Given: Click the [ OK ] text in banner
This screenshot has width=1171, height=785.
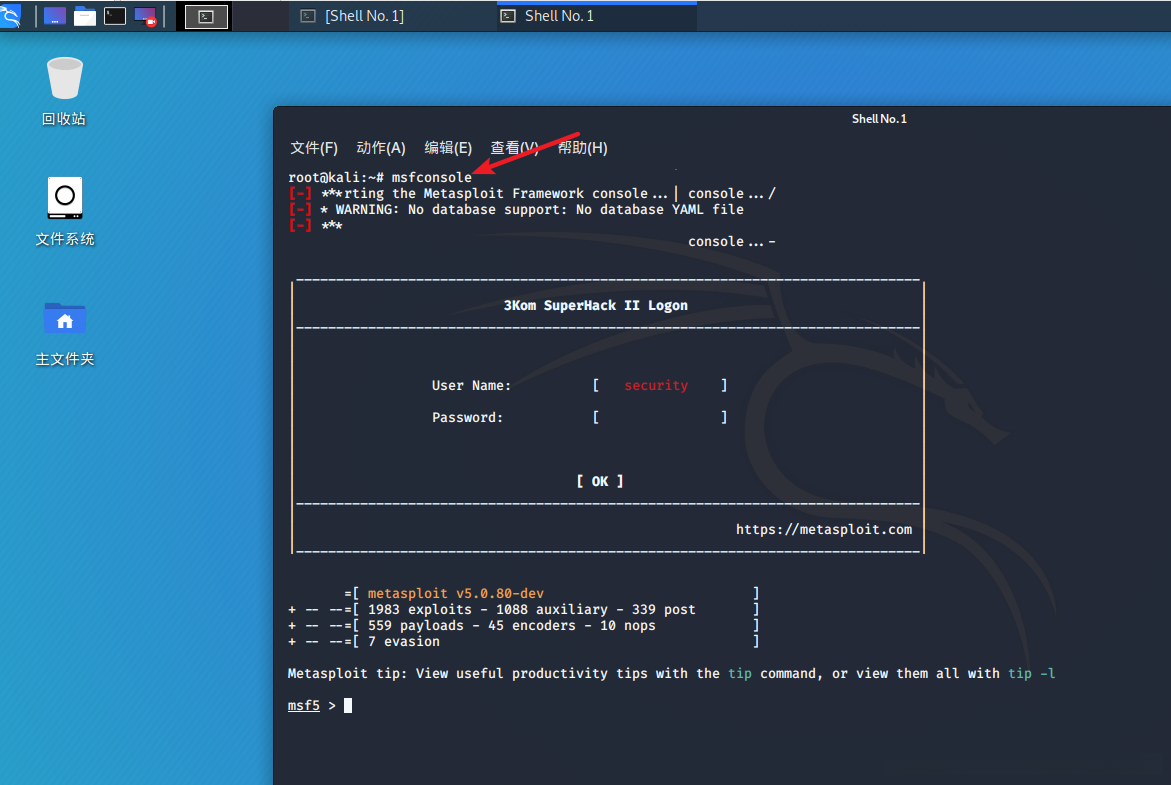Looking at the screenshot, I should 600,482.
